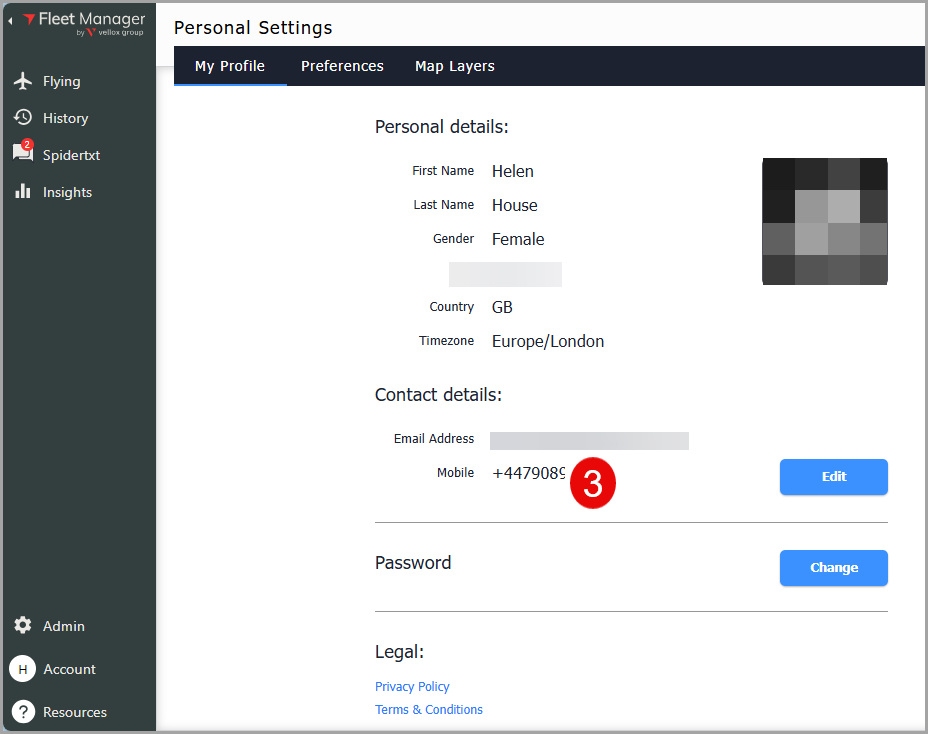This screenshot has height=734, width=928.
Task: Click the Account avatar with letter H
Action: (22, 669)
